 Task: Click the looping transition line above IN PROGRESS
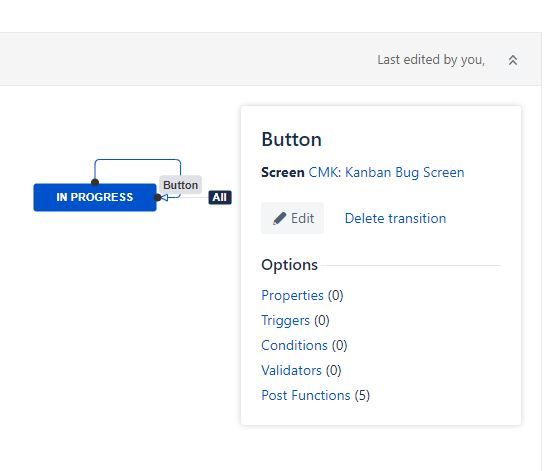coord(138,160)
